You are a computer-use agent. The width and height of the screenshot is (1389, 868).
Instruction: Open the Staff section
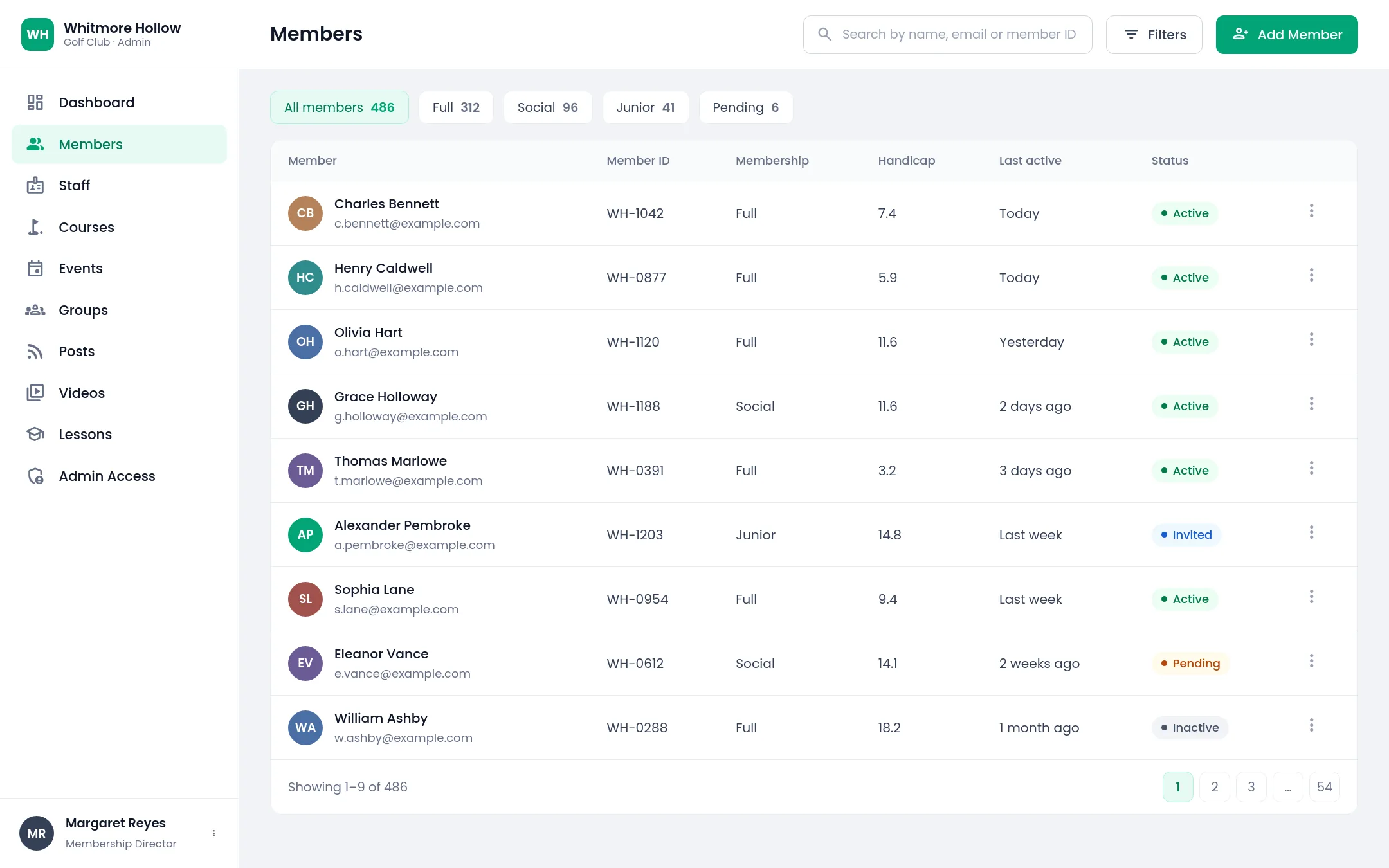click(x=120, y=185)
